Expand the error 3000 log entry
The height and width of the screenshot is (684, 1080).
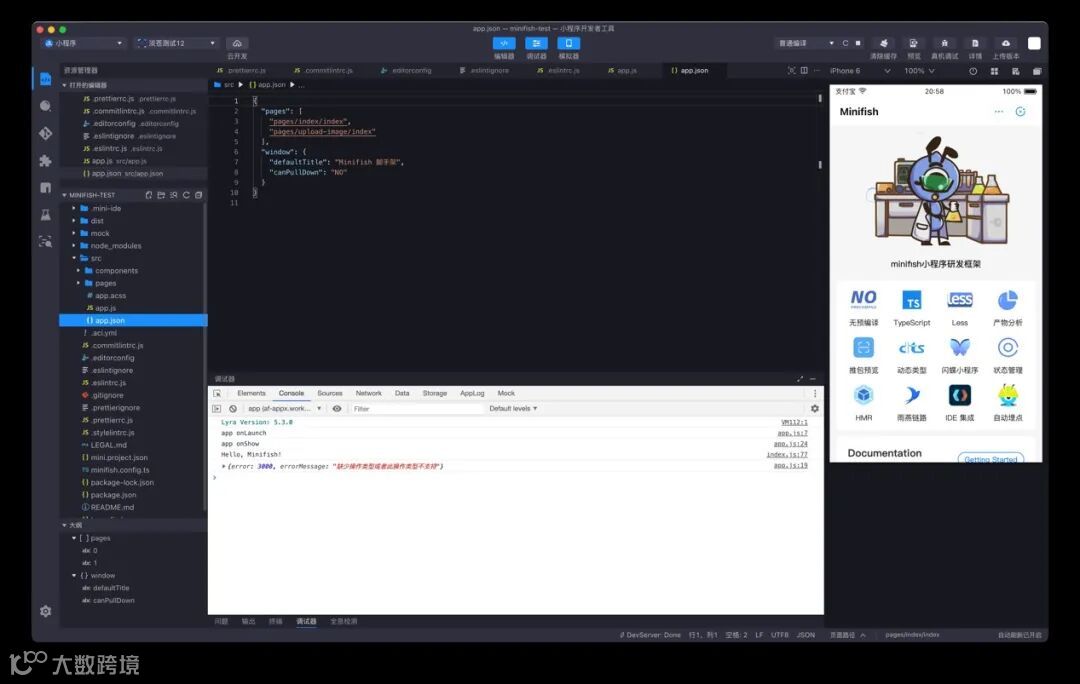223,466
